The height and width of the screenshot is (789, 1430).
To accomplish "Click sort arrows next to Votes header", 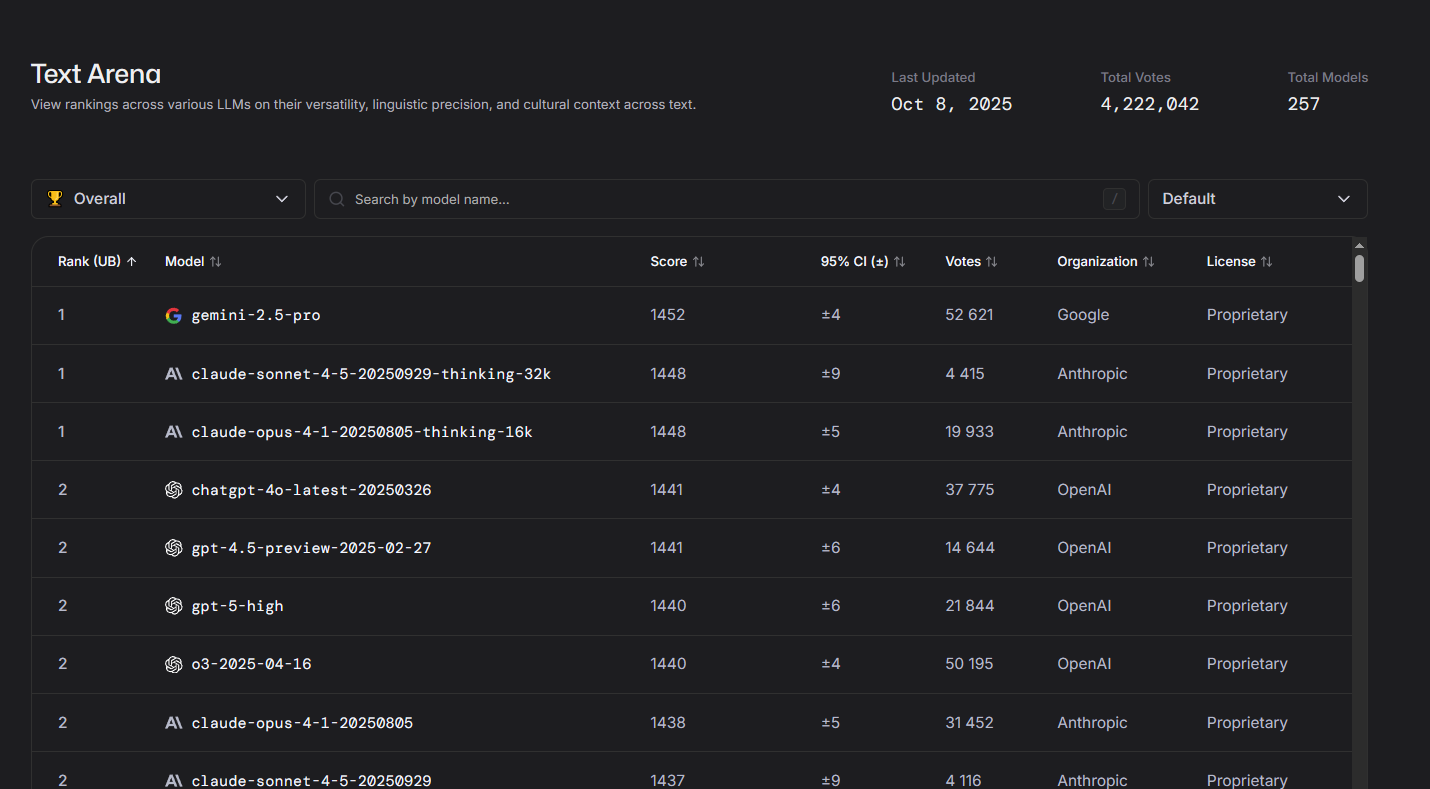I will tap(991, 262).
